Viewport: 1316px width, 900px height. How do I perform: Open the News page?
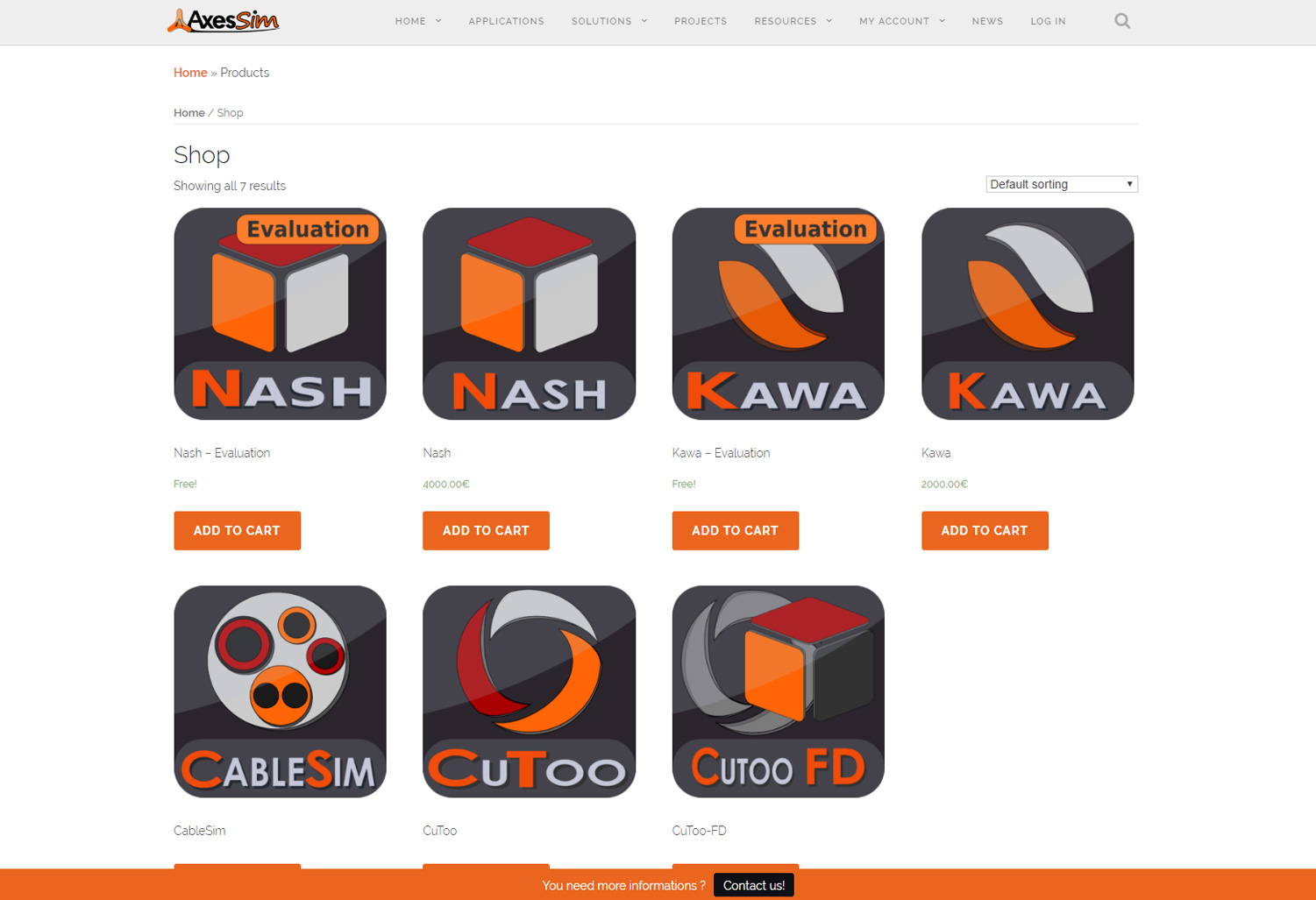tap(987, 21)
